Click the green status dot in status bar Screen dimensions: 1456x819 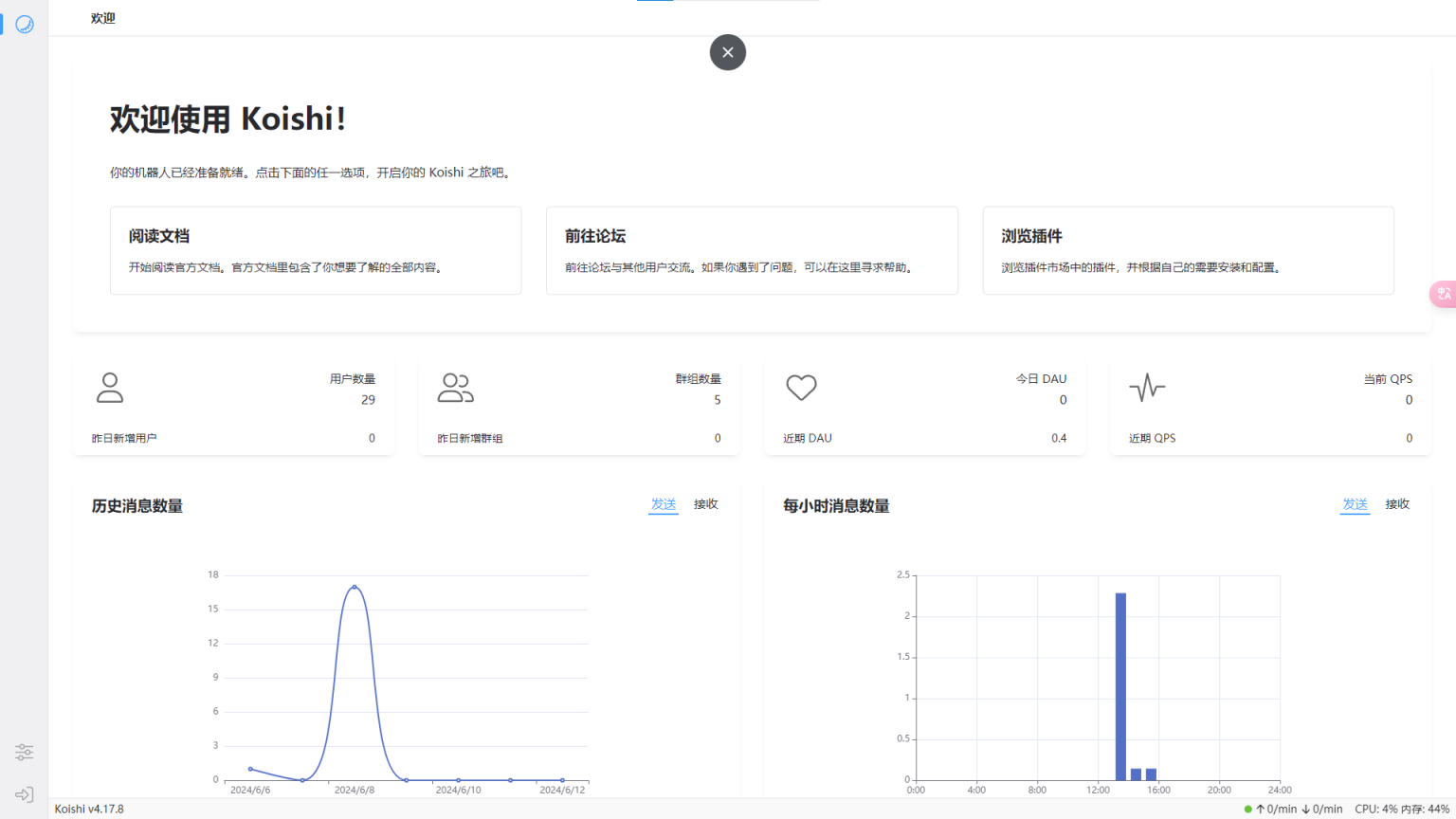(x=1248, y=809)
